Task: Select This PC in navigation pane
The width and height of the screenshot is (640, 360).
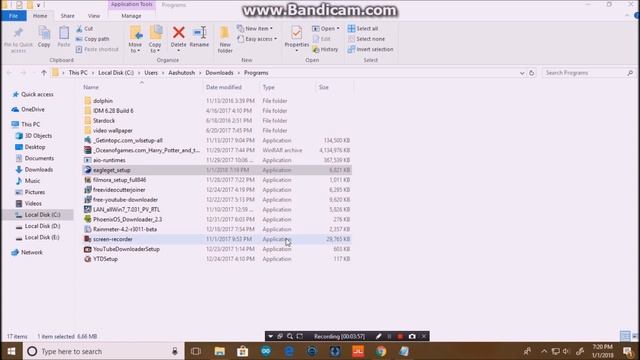Action: tap(26, 124)
